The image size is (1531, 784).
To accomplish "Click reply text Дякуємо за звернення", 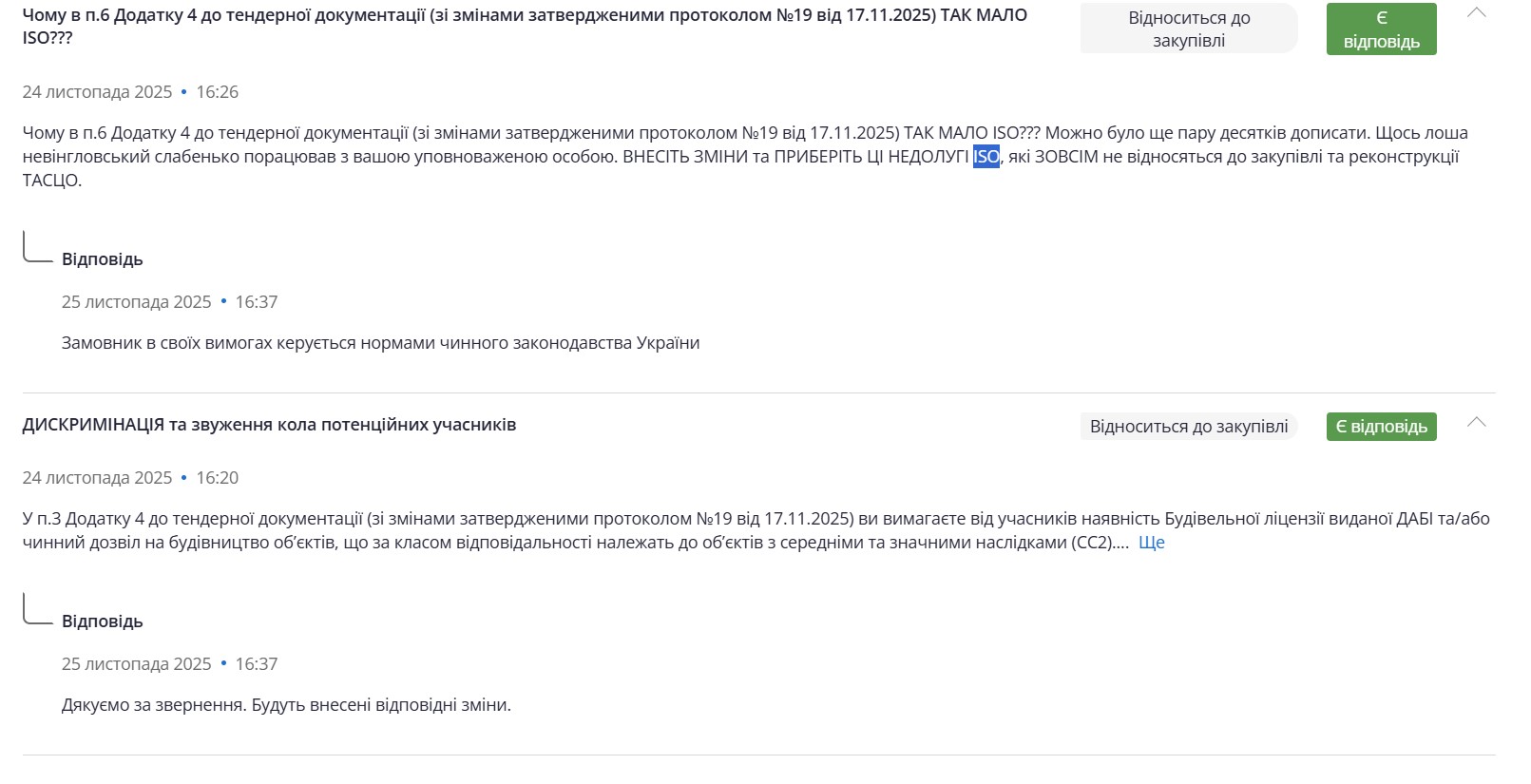I will [286, 705].
